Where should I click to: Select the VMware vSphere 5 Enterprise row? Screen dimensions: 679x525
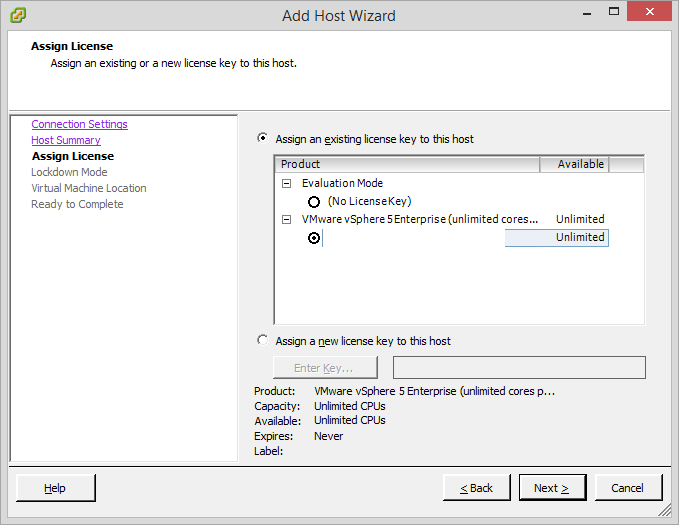tap(420, 219)
